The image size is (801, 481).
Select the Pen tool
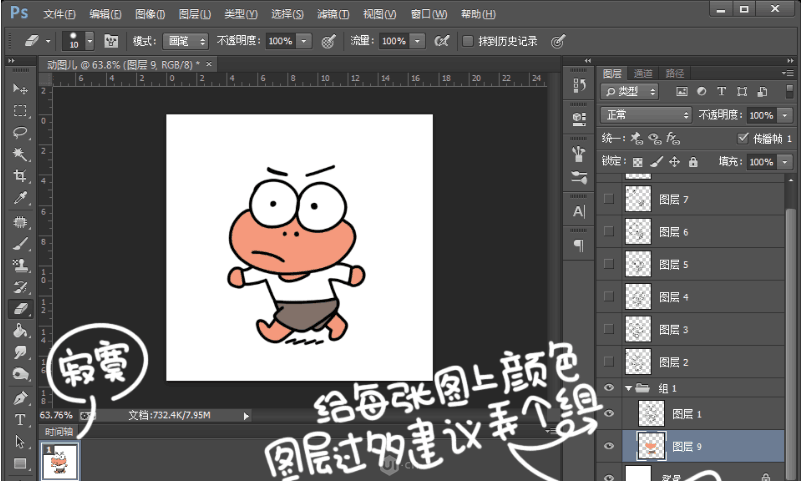click(x=20, y=398)
